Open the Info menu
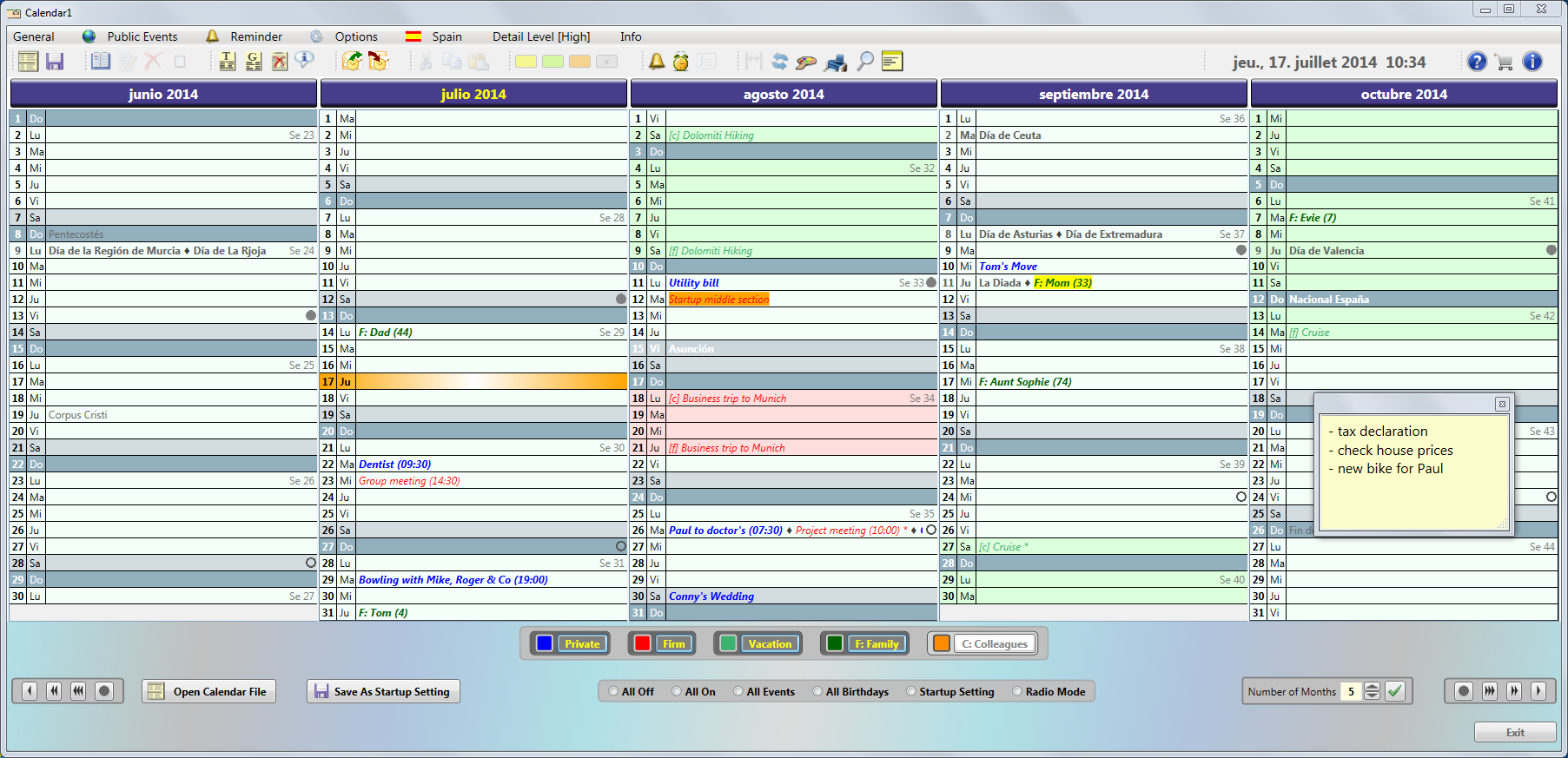The height and width of the screenshot is (758, 1568). (x=631, y=36)
